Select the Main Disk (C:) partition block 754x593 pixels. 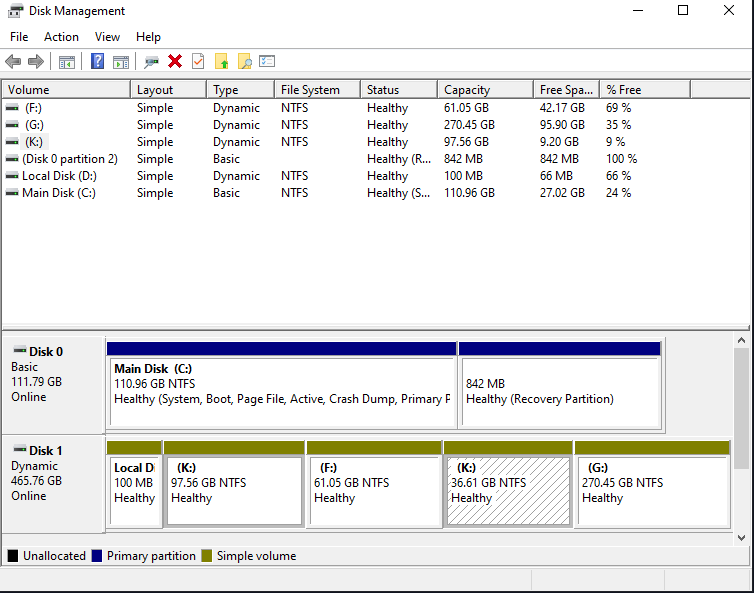coord(281,385)
